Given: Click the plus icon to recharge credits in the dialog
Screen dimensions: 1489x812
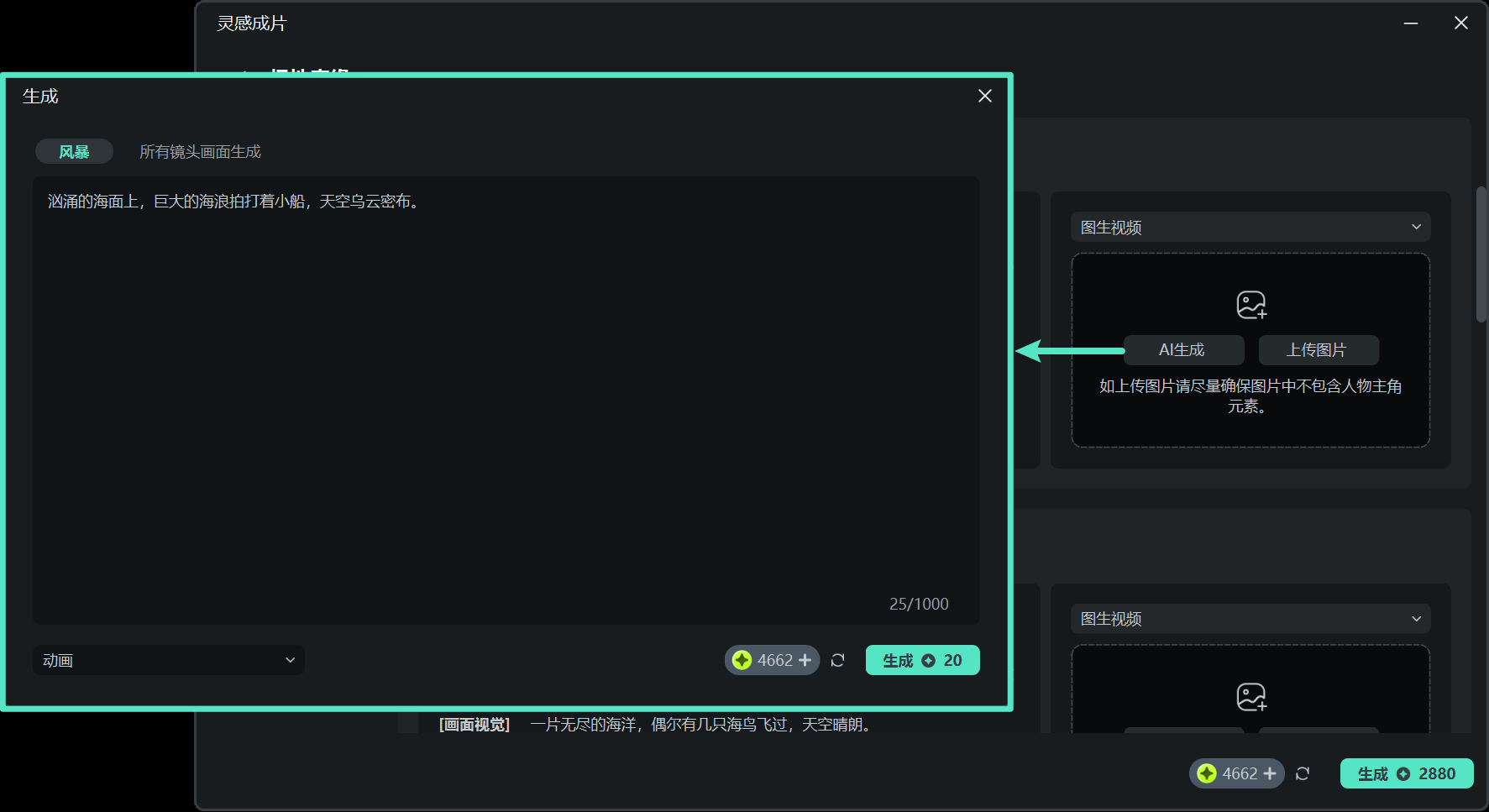Looking at the screenshot, I should [x=805, y=660].
